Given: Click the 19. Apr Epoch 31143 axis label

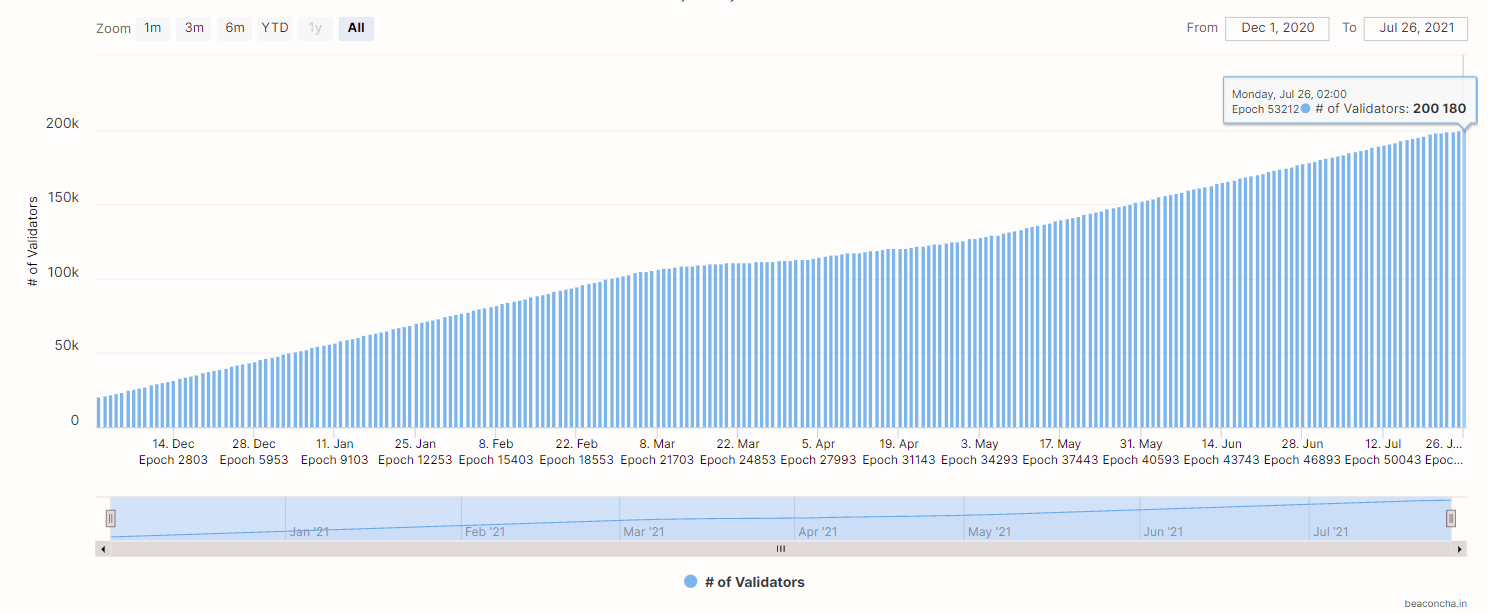Looking at the screenshot, I should point(899,452).
